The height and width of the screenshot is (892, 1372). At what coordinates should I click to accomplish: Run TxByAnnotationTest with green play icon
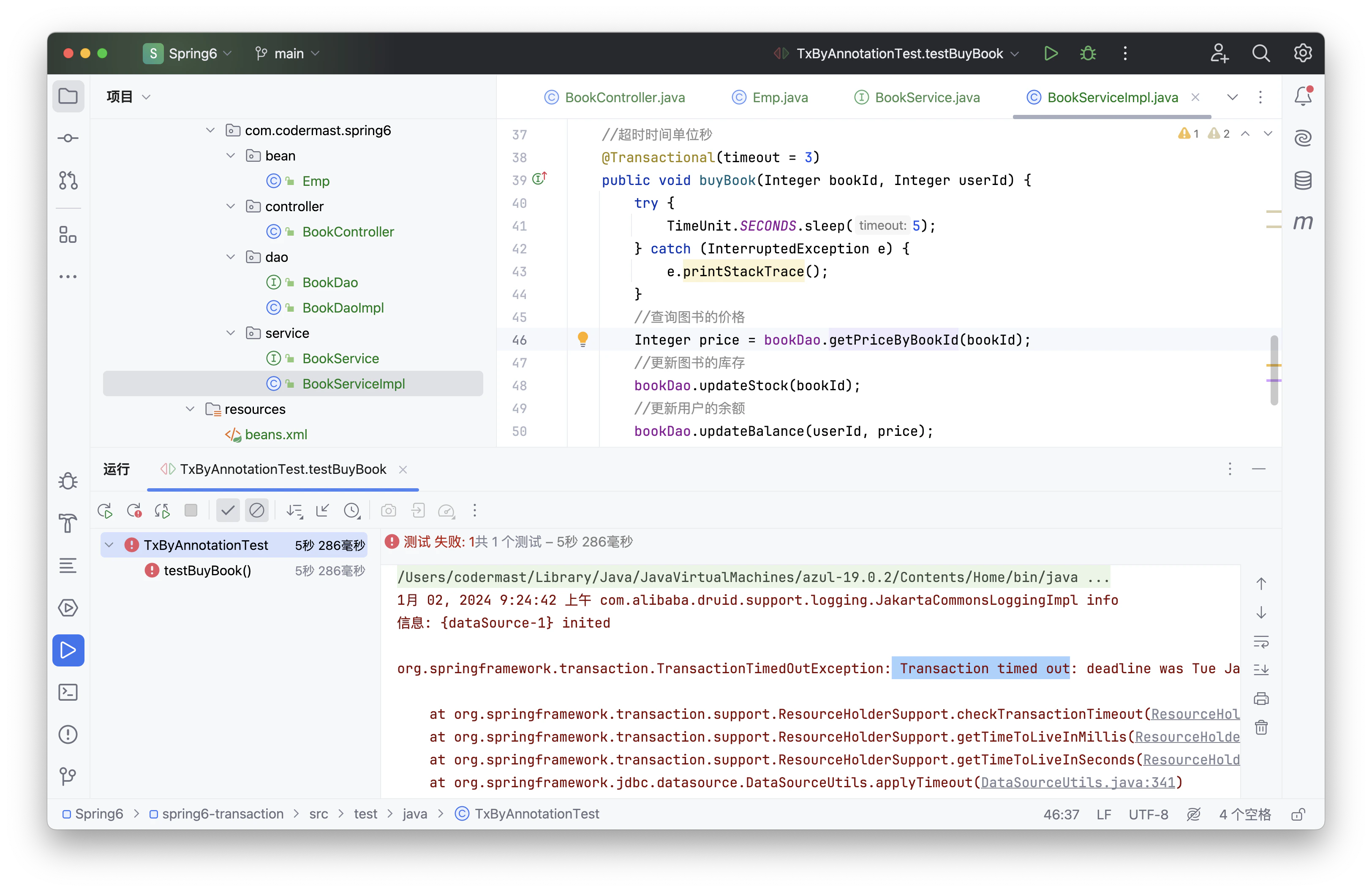[1050, 54]
